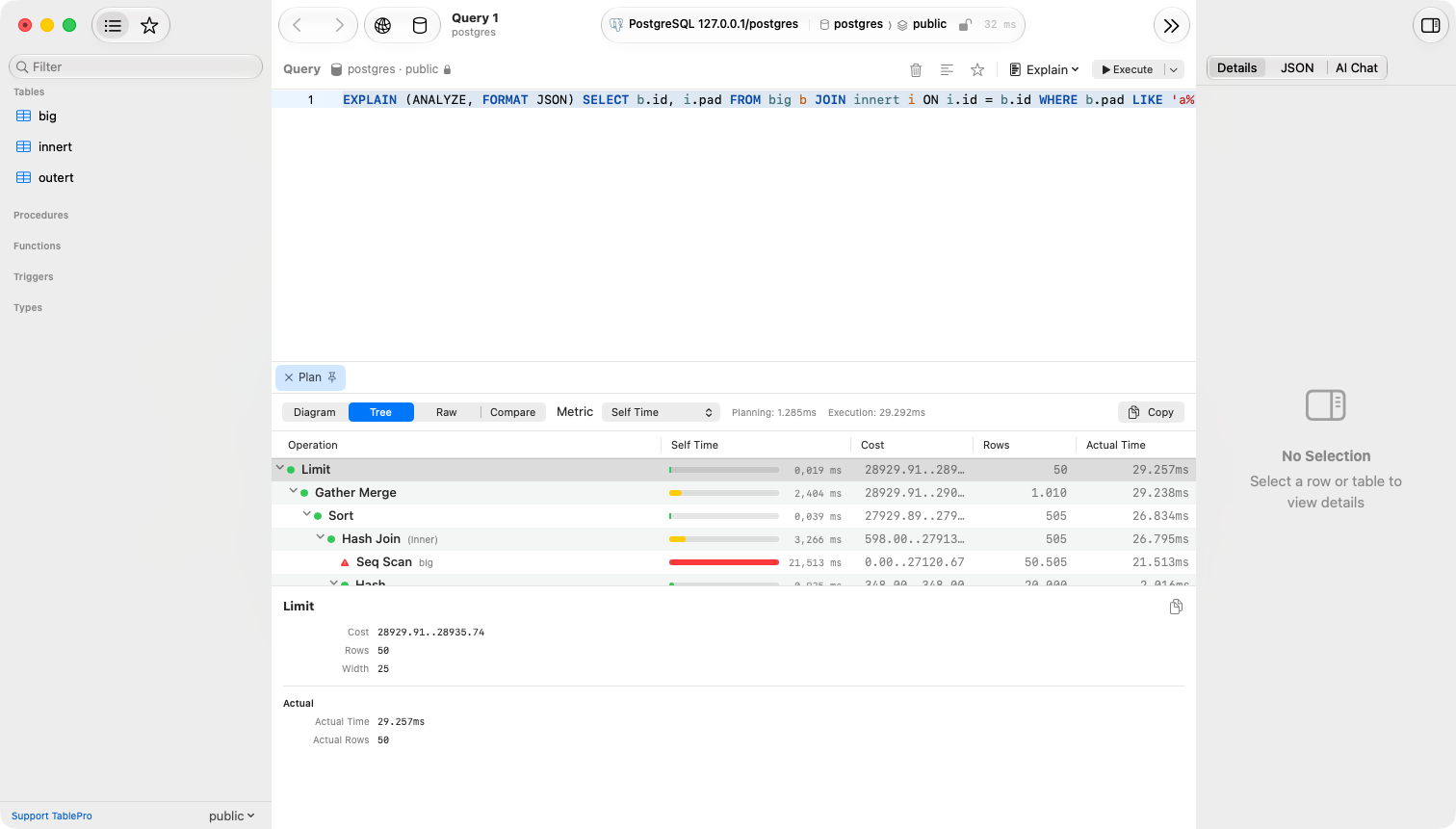Copy the plan with the Copy button
The width and height of the screenshot is (1456, 829).
point(1151,412)
